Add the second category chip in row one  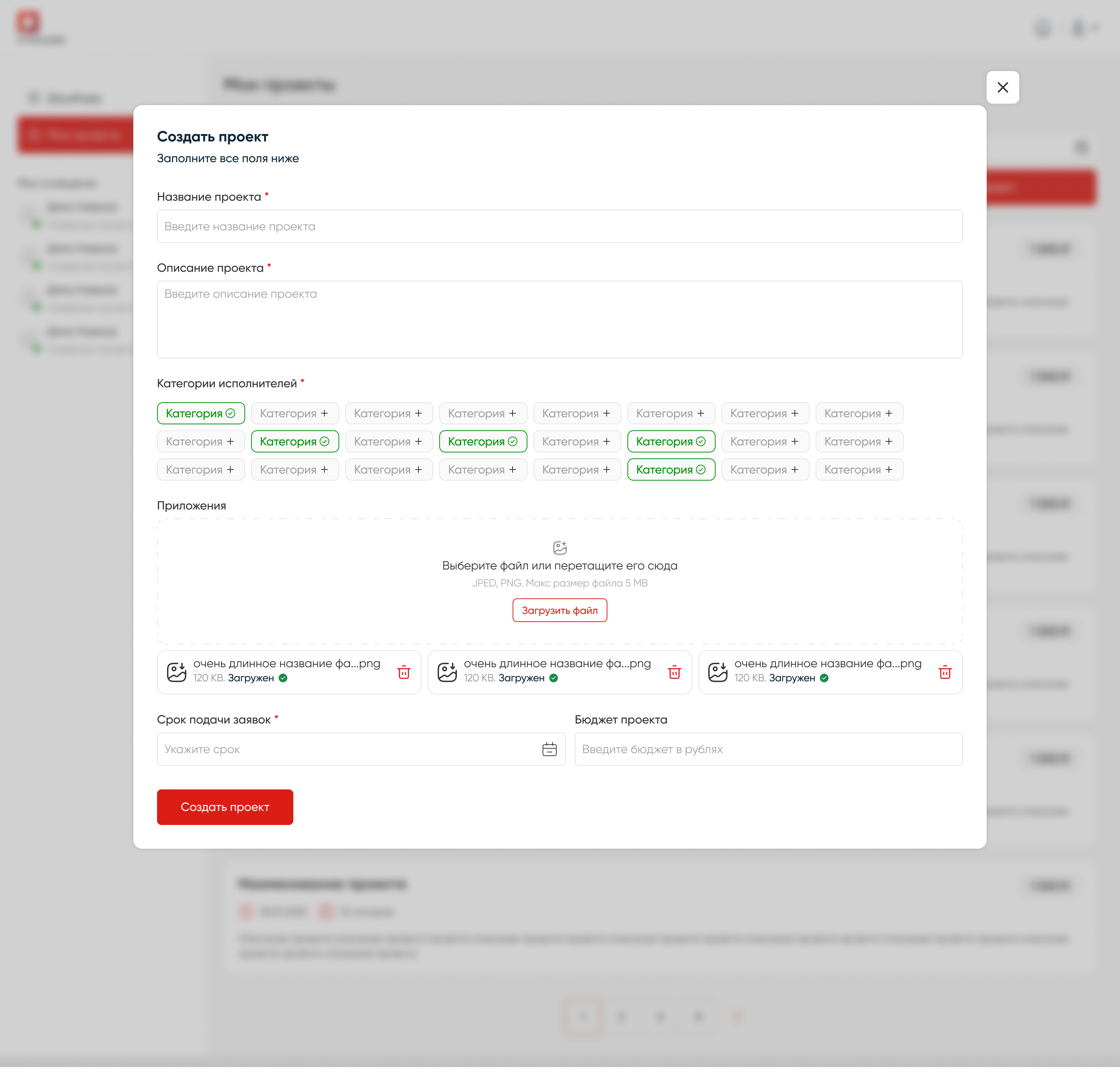coord(295,413)
